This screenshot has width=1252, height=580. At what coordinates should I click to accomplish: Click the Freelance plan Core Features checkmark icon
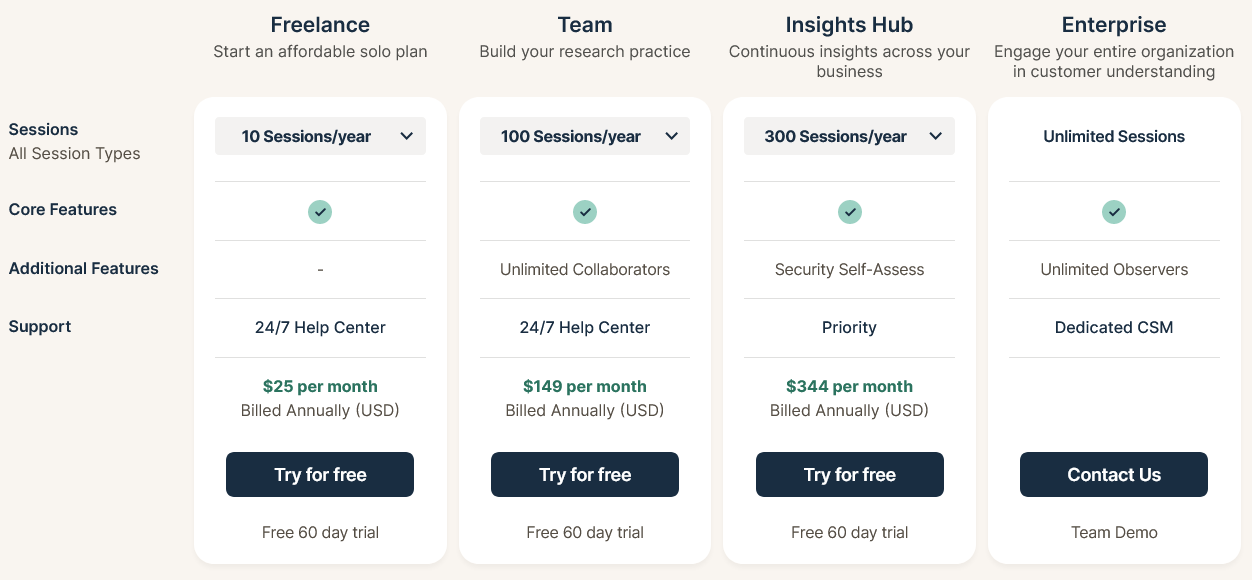pyautogui.click(x=320, y=212)
